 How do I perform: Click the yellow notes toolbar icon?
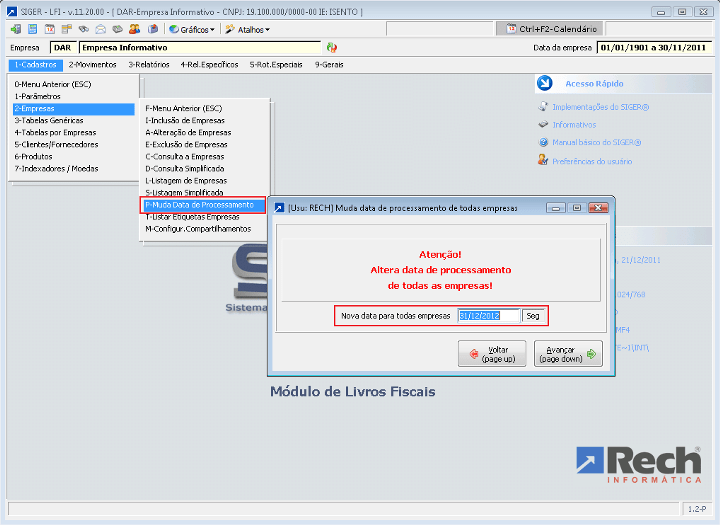click(67, 29)
